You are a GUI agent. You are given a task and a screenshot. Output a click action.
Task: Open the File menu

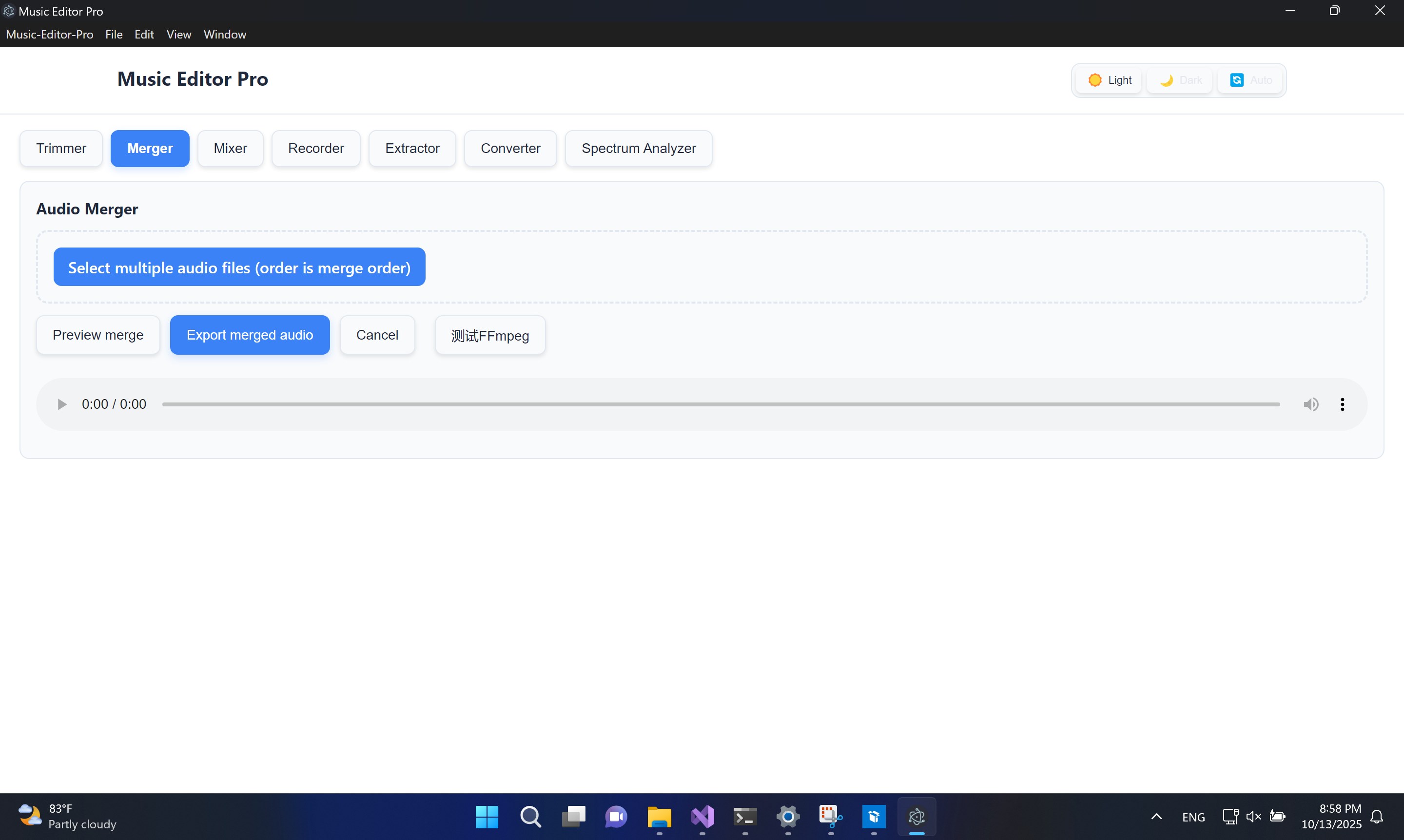coord(114,35)
